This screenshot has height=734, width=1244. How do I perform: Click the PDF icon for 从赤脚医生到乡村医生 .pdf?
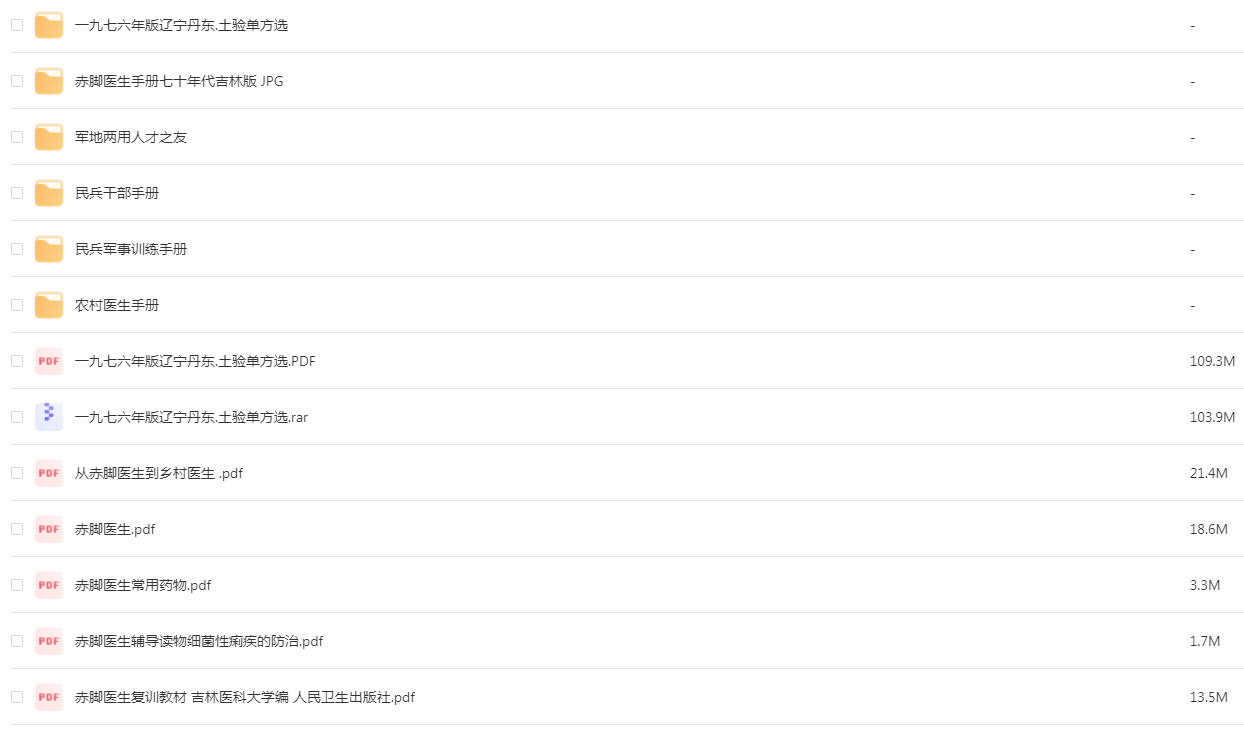point(49,473)
